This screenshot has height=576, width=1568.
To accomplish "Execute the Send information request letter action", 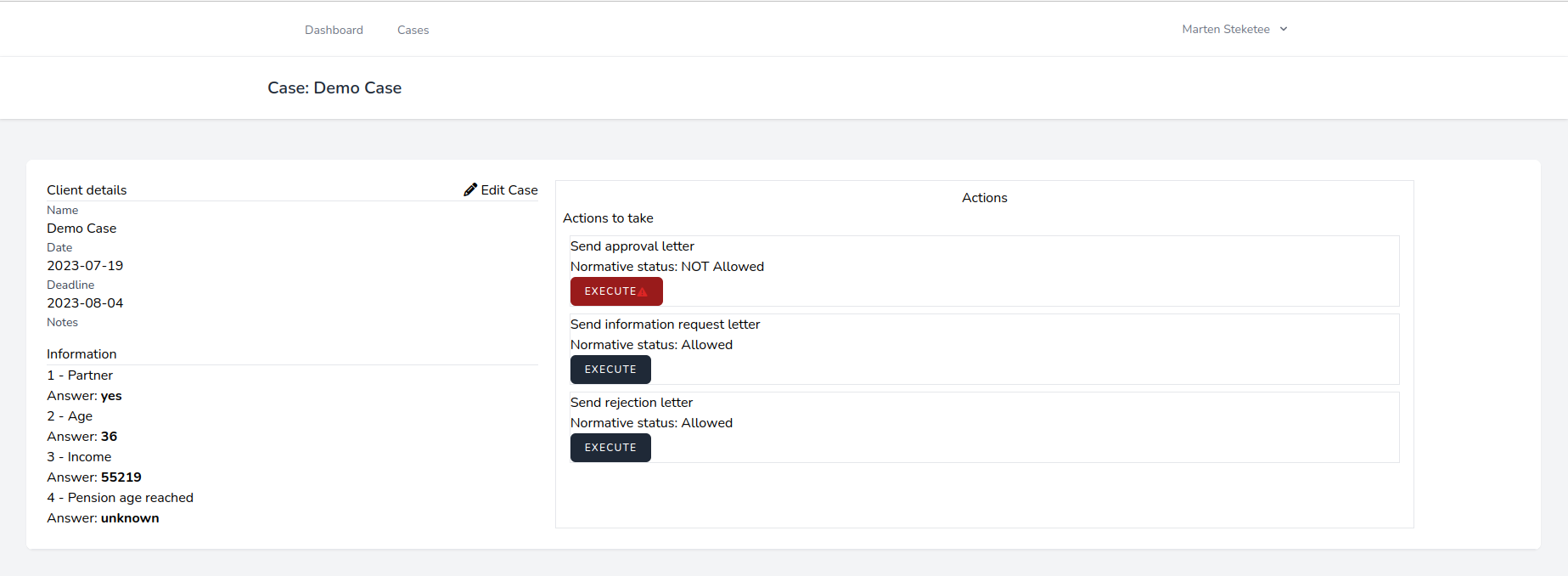I will (610, 370).
